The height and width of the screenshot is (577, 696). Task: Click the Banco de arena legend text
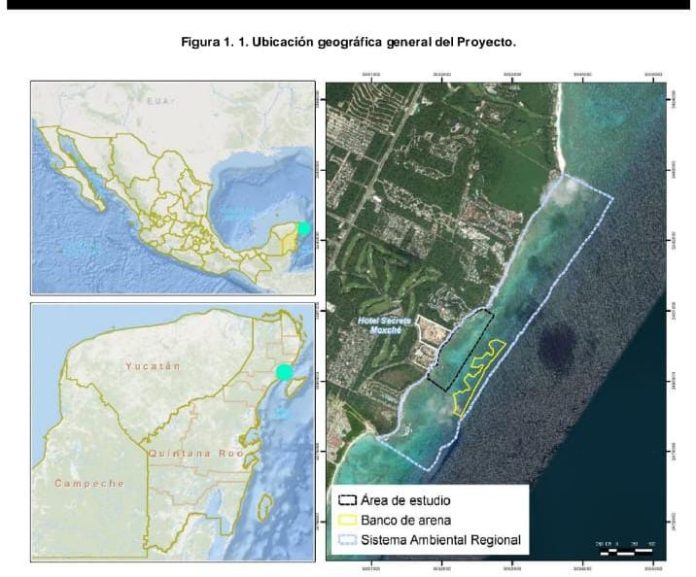406,520
